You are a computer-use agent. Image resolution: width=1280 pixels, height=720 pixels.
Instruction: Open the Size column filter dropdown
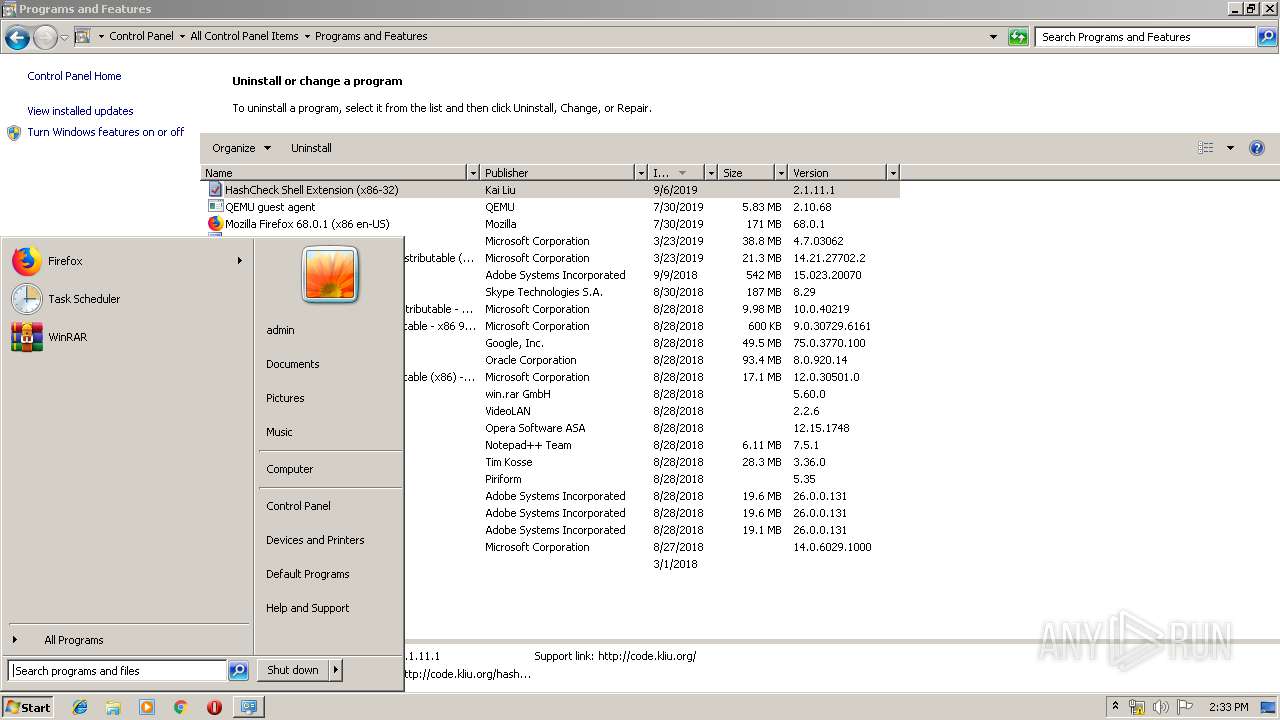pyautogui.click(x=781, y=173)
